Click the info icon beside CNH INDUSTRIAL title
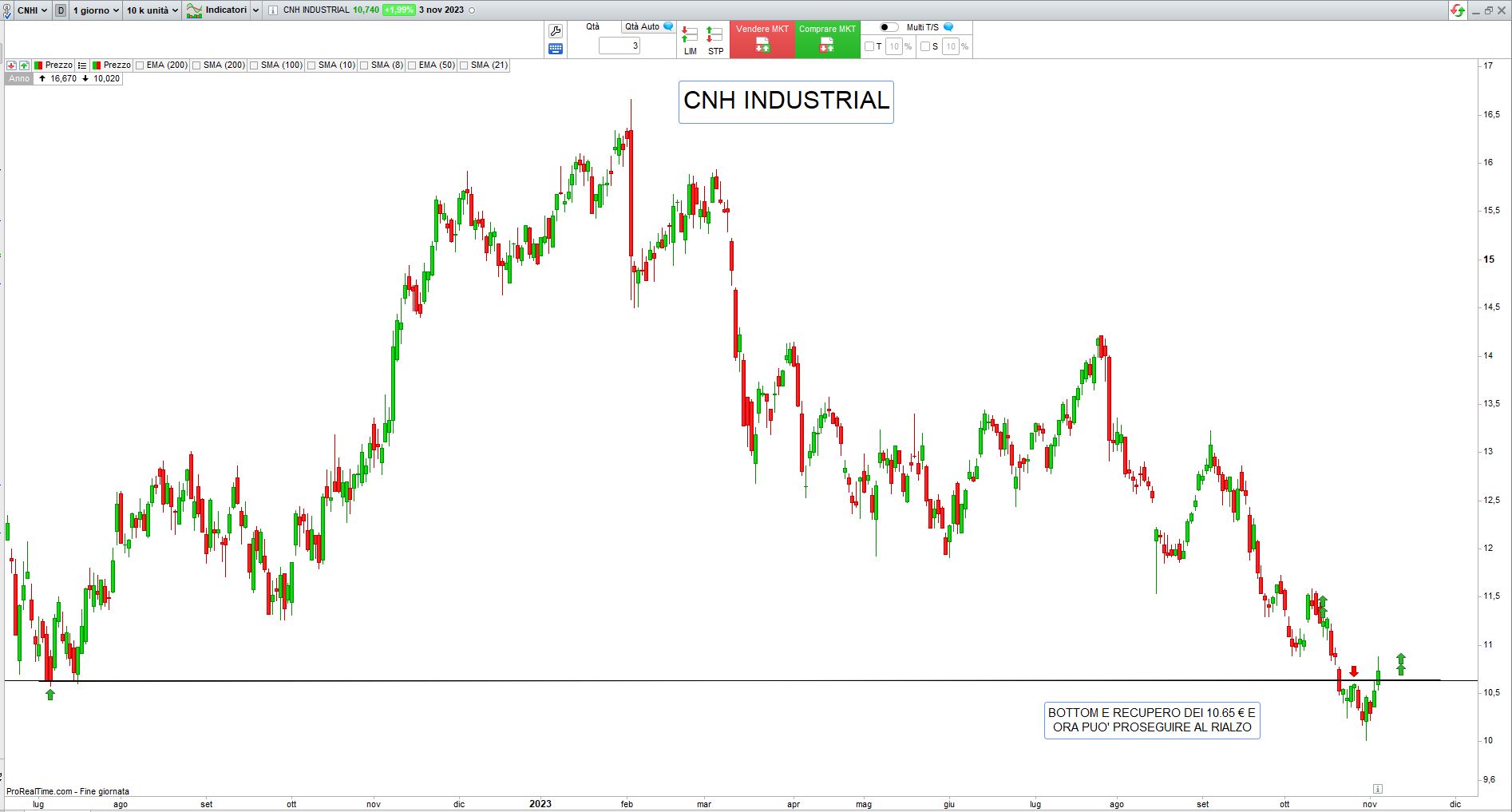Viewport: 1512px width, 812px height. (273, 10)
